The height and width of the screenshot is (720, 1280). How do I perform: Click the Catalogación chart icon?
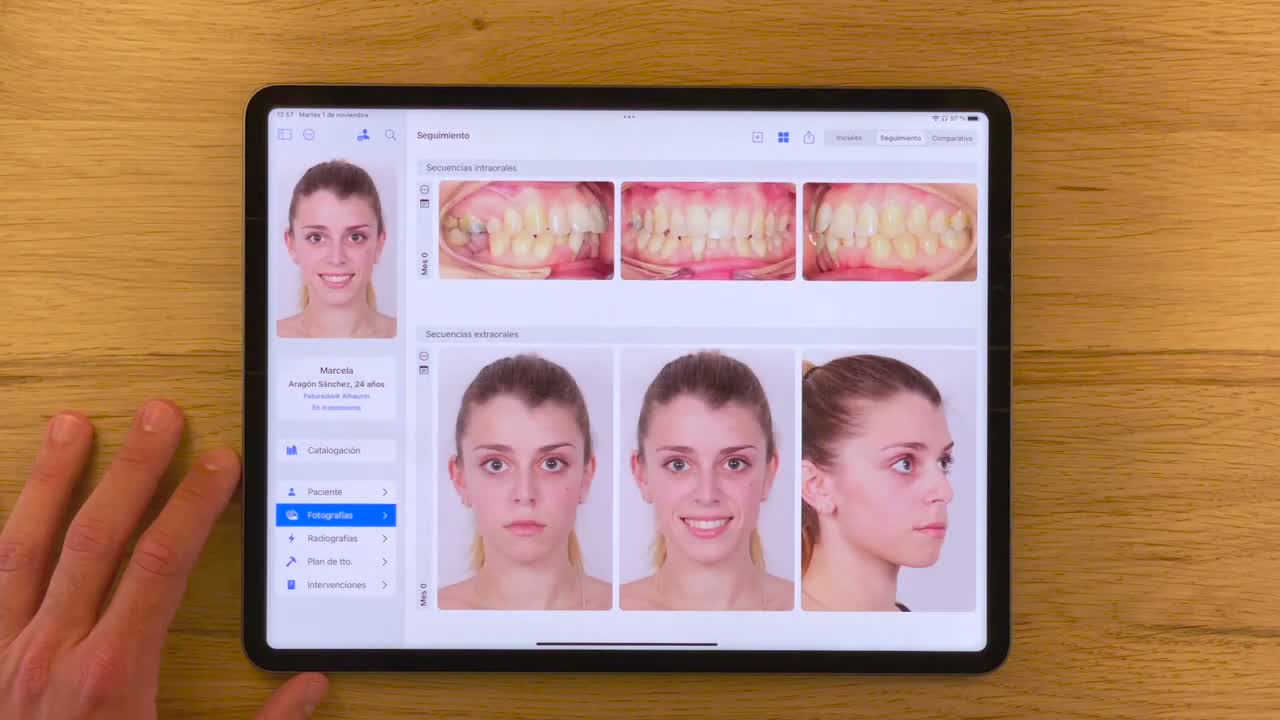[292, 450]
